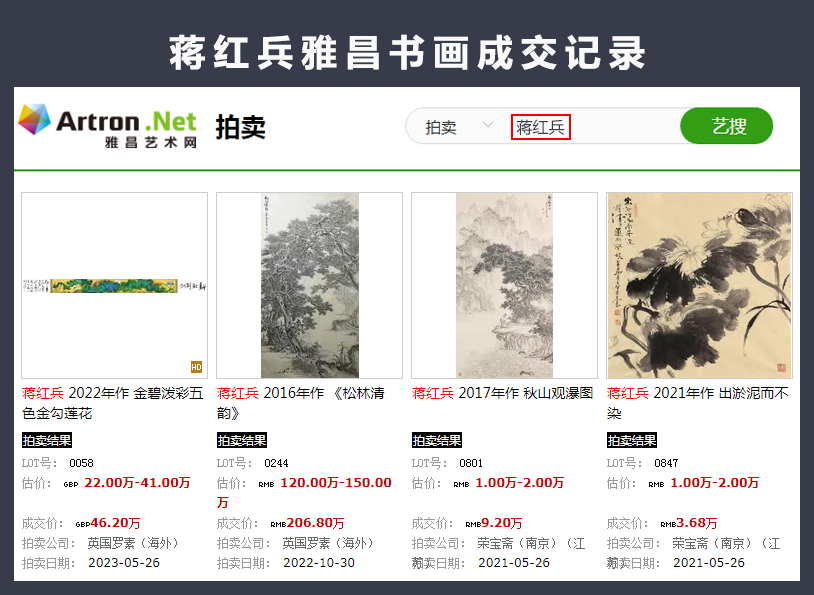Click title link 蒋红兵 2017年作 秋山观瀑图
814x595 pixels.
502,393
